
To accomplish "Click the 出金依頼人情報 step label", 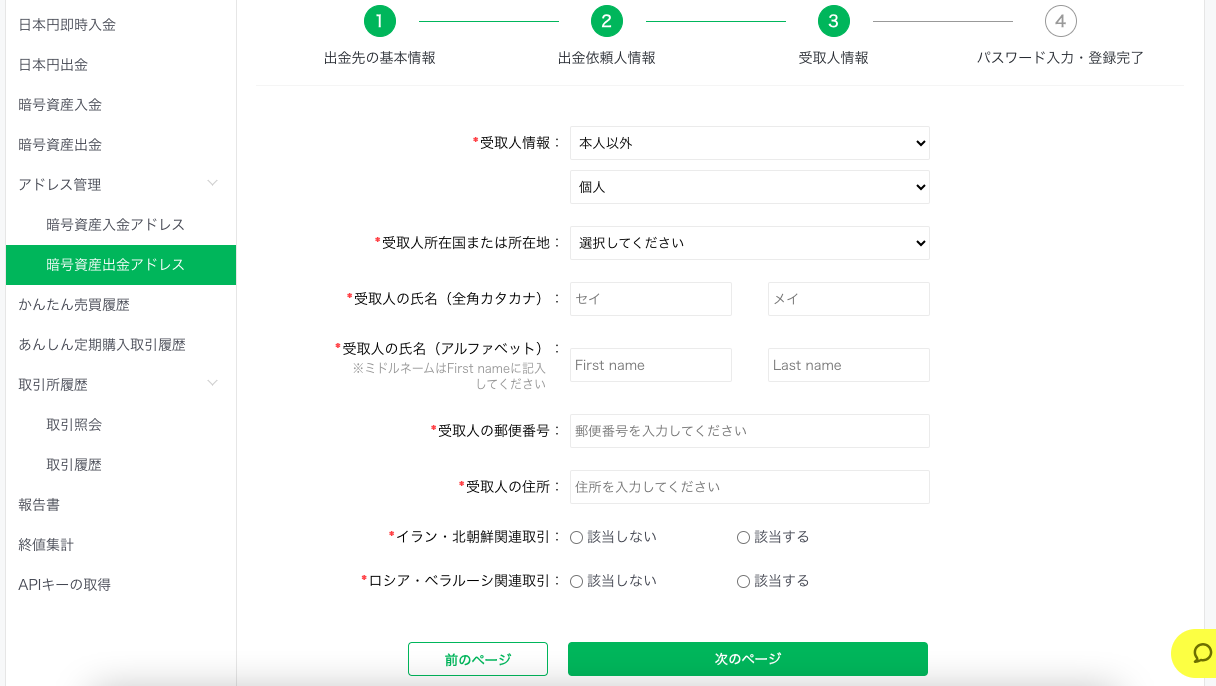I will coord(607,58).
